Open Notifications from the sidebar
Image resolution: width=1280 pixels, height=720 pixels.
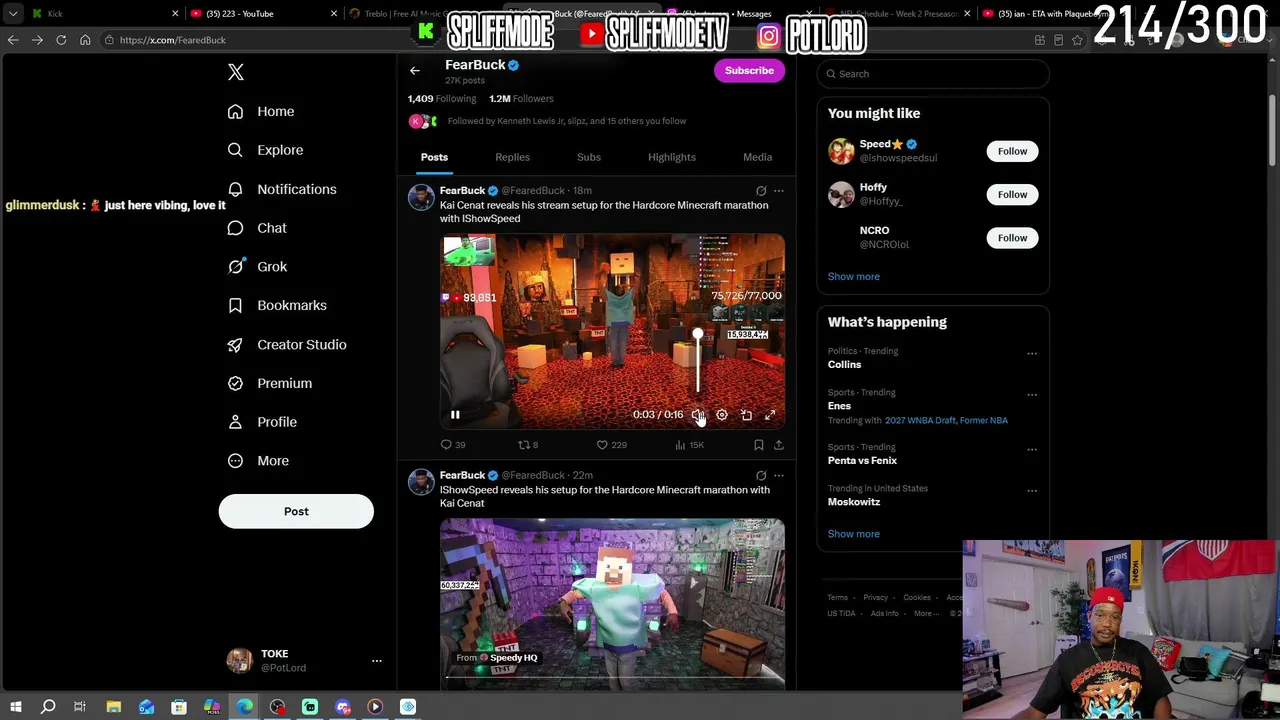coord(282,189)
